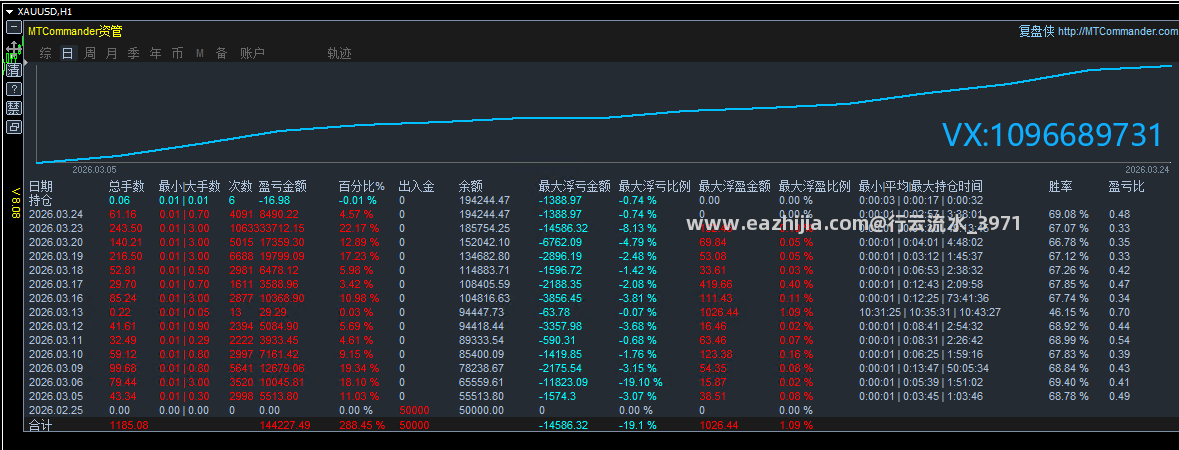Click the 盈亏比 column header
Image resolution: width=1179 pixels, height=450 pixels.
point(1126,186)
